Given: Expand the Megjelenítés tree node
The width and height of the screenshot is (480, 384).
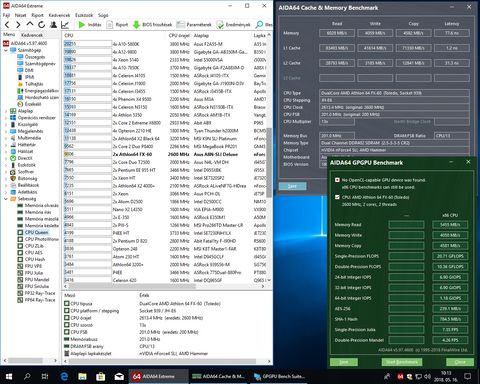Looking at the screenshot, I should point(6,131).
